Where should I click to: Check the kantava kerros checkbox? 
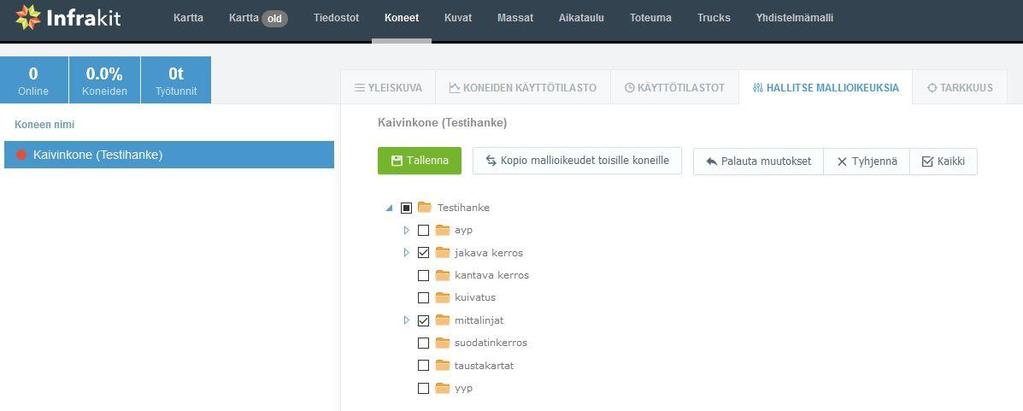pos(423,275)
